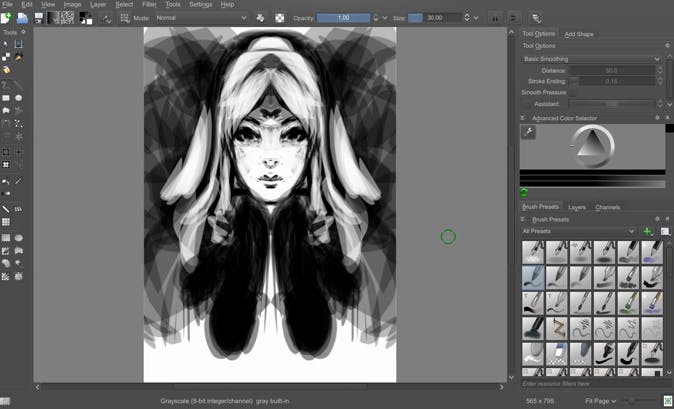Switch to the Channels tab
The image size is (674, 409).
coord(608,207)
